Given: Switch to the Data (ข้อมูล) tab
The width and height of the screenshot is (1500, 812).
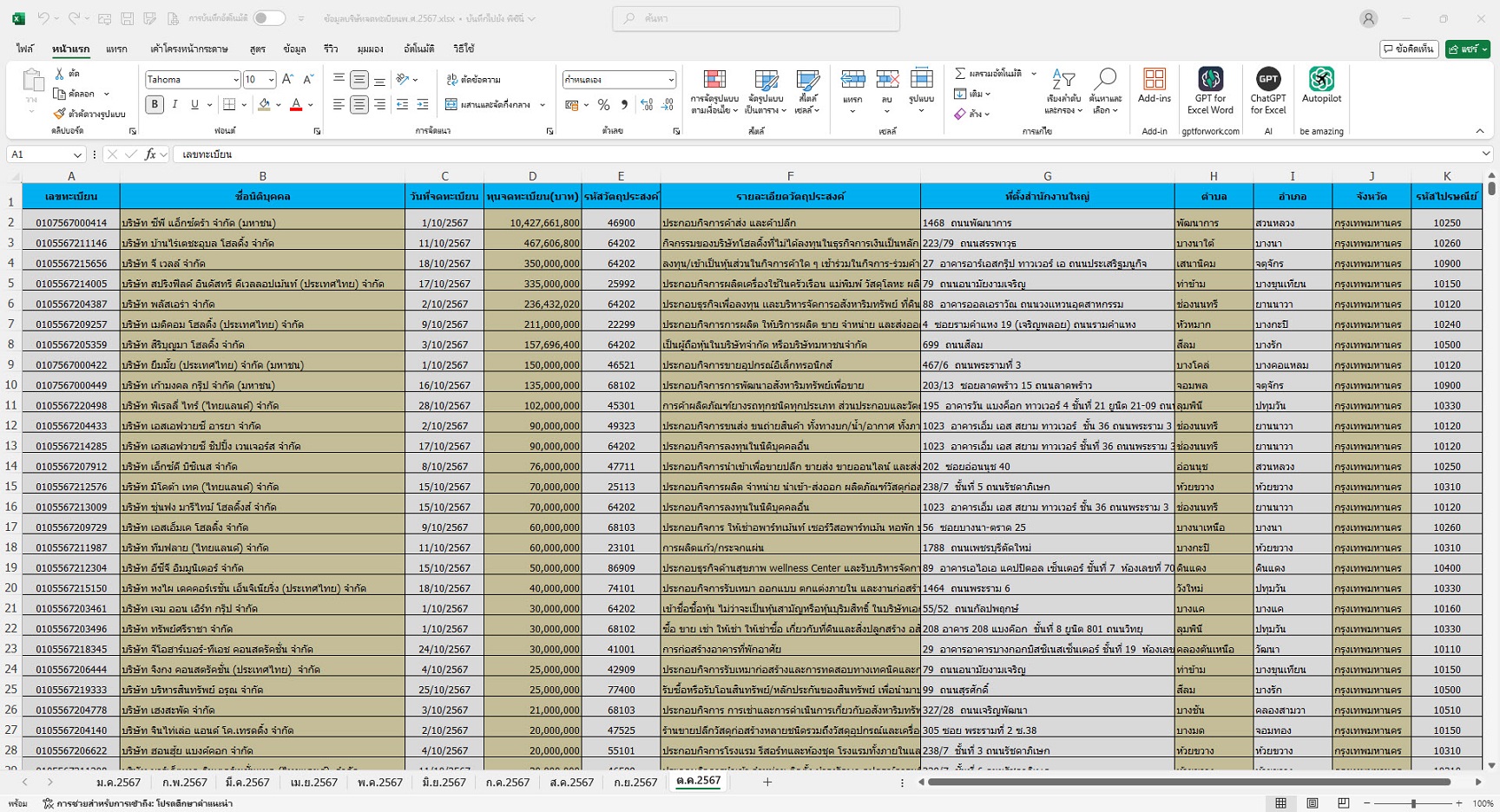Looking at the screenshot, I should tap(294, 49).
